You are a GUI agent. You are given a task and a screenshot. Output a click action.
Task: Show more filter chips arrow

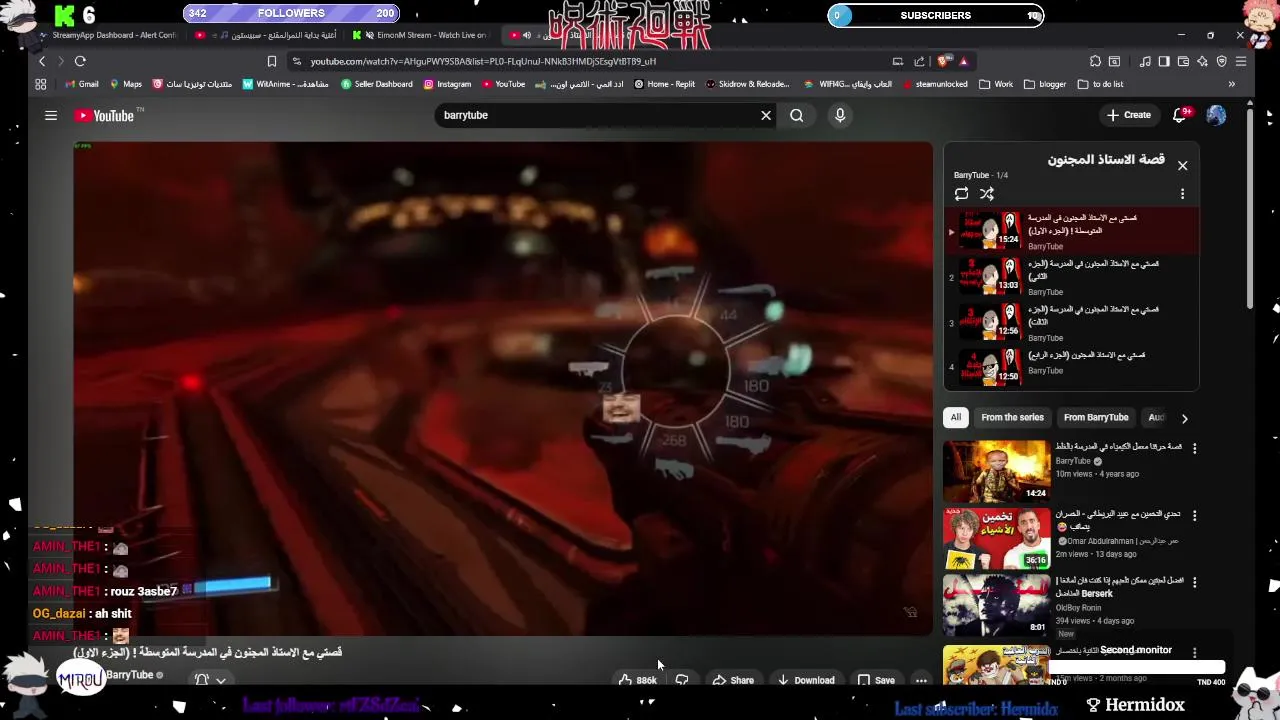click(1184, 418)
